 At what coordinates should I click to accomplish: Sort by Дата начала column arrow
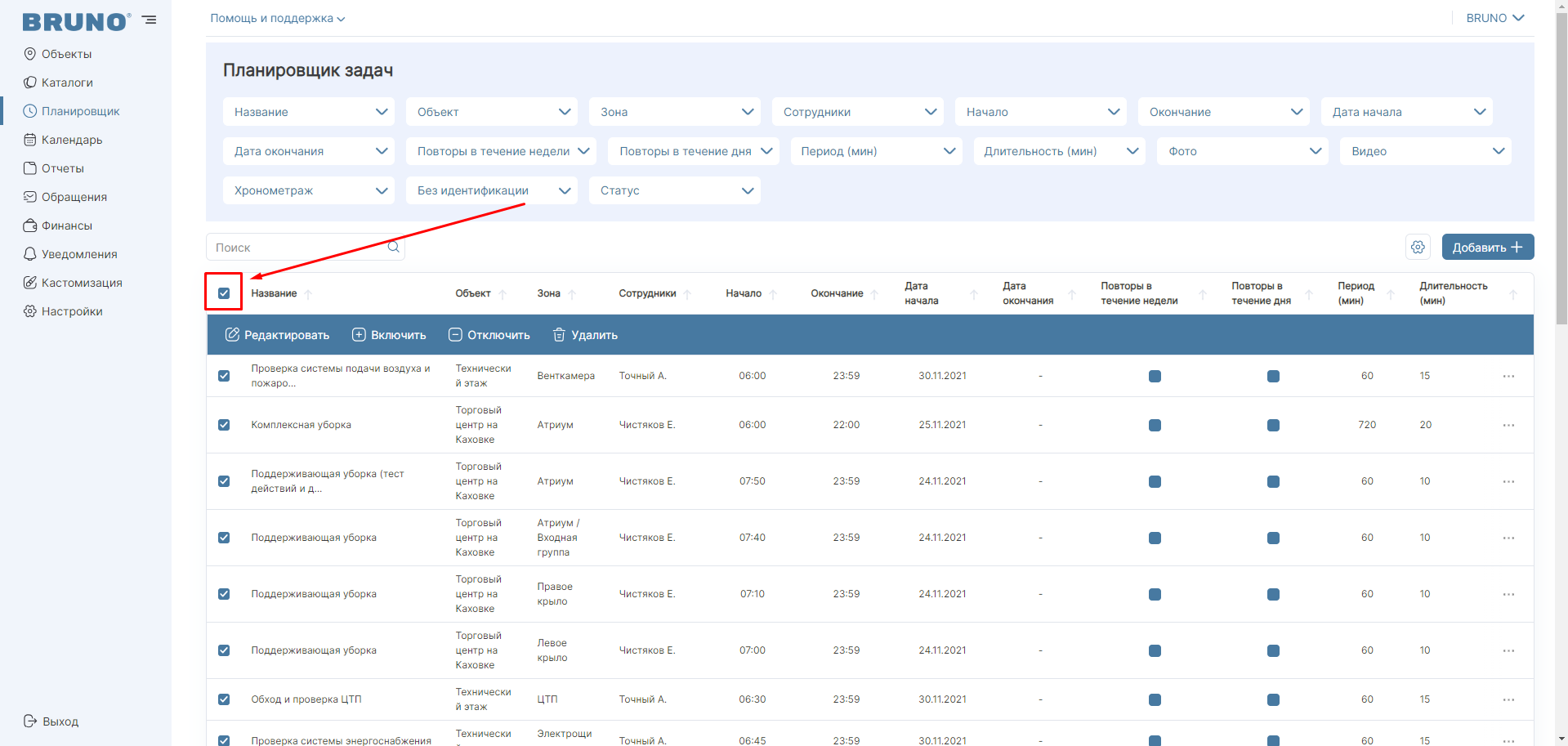[x=974, y=294]
